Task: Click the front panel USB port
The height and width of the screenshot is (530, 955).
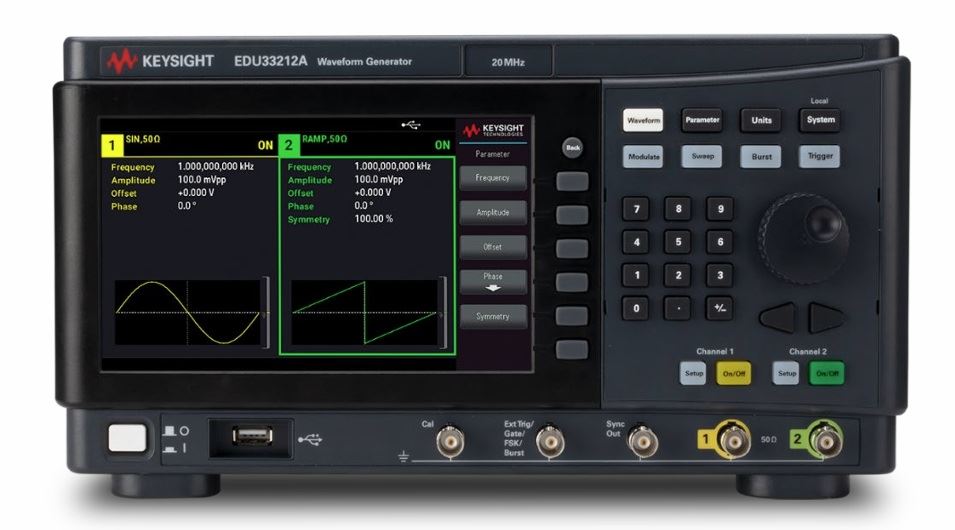Action: (252, 436)
